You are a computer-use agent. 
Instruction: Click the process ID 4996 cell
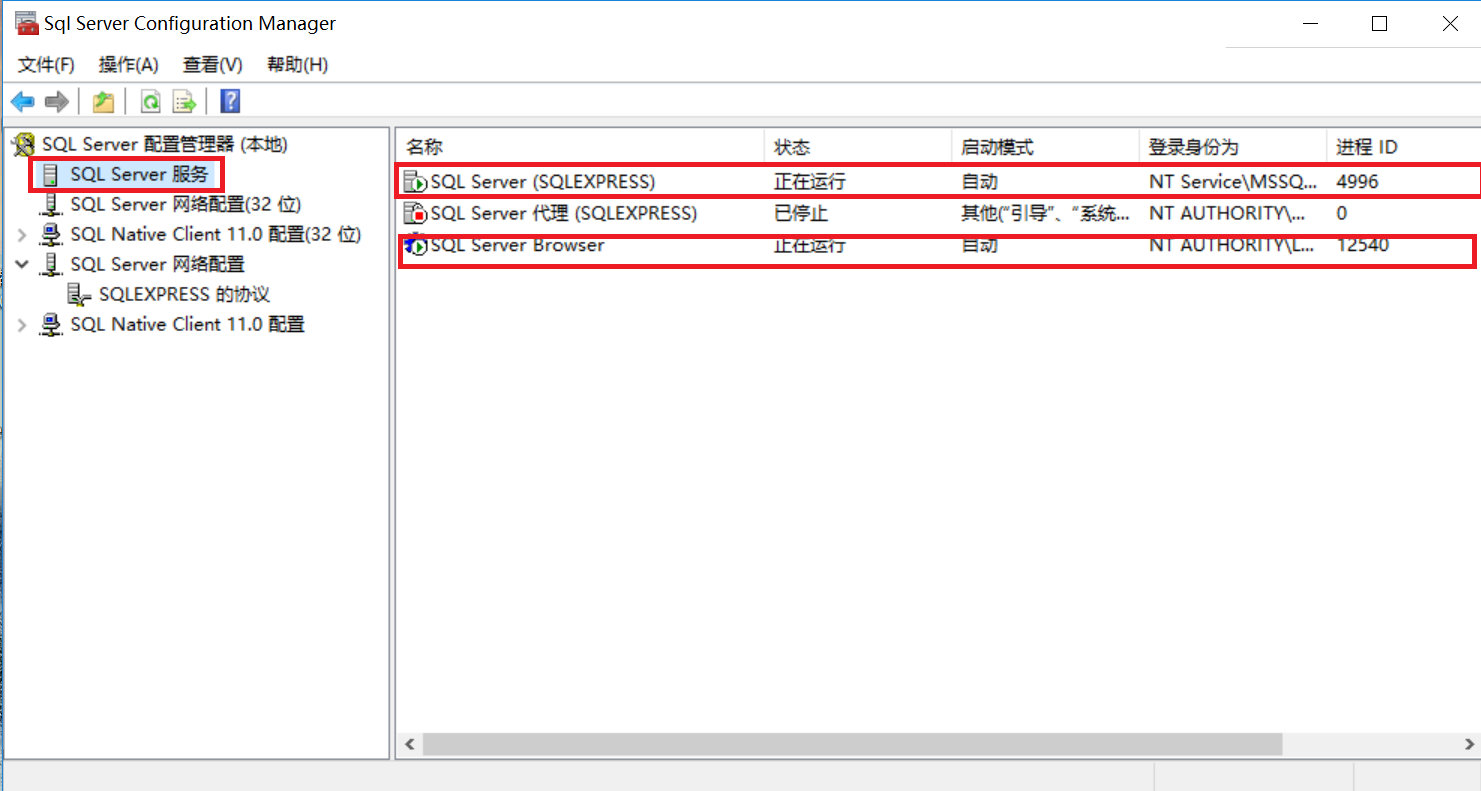pos(1356,182)
